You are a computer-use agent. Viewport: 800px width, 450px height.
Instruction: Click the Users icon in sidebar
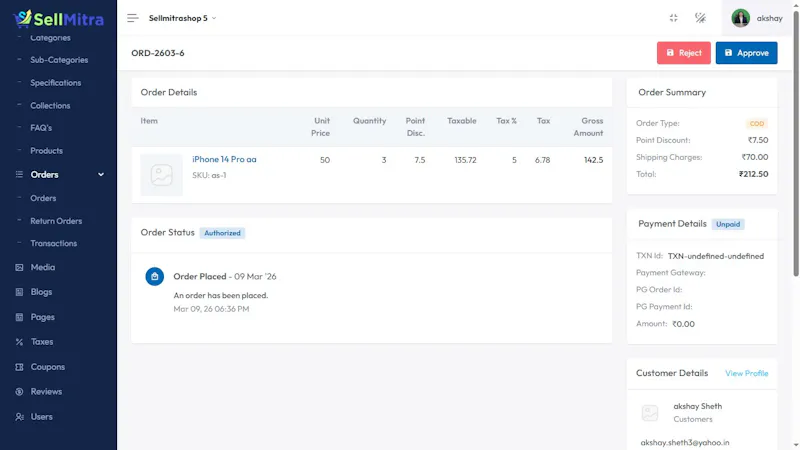tap(19, 417)
